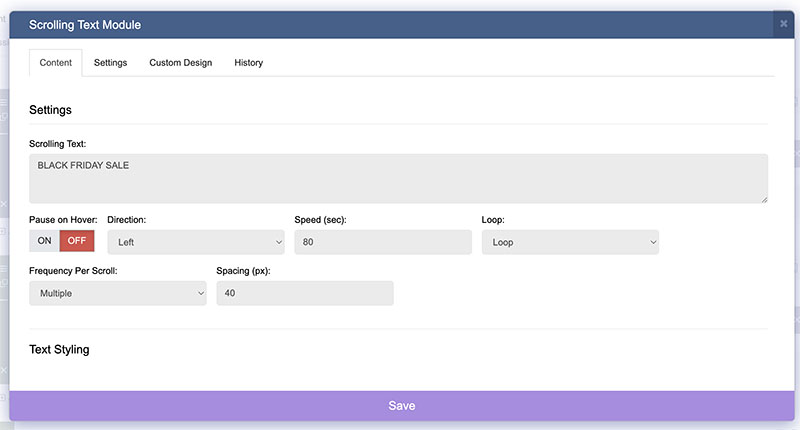Go to the Custom Design tab
This screenshot has width=800, height=430.
[180, 63]
